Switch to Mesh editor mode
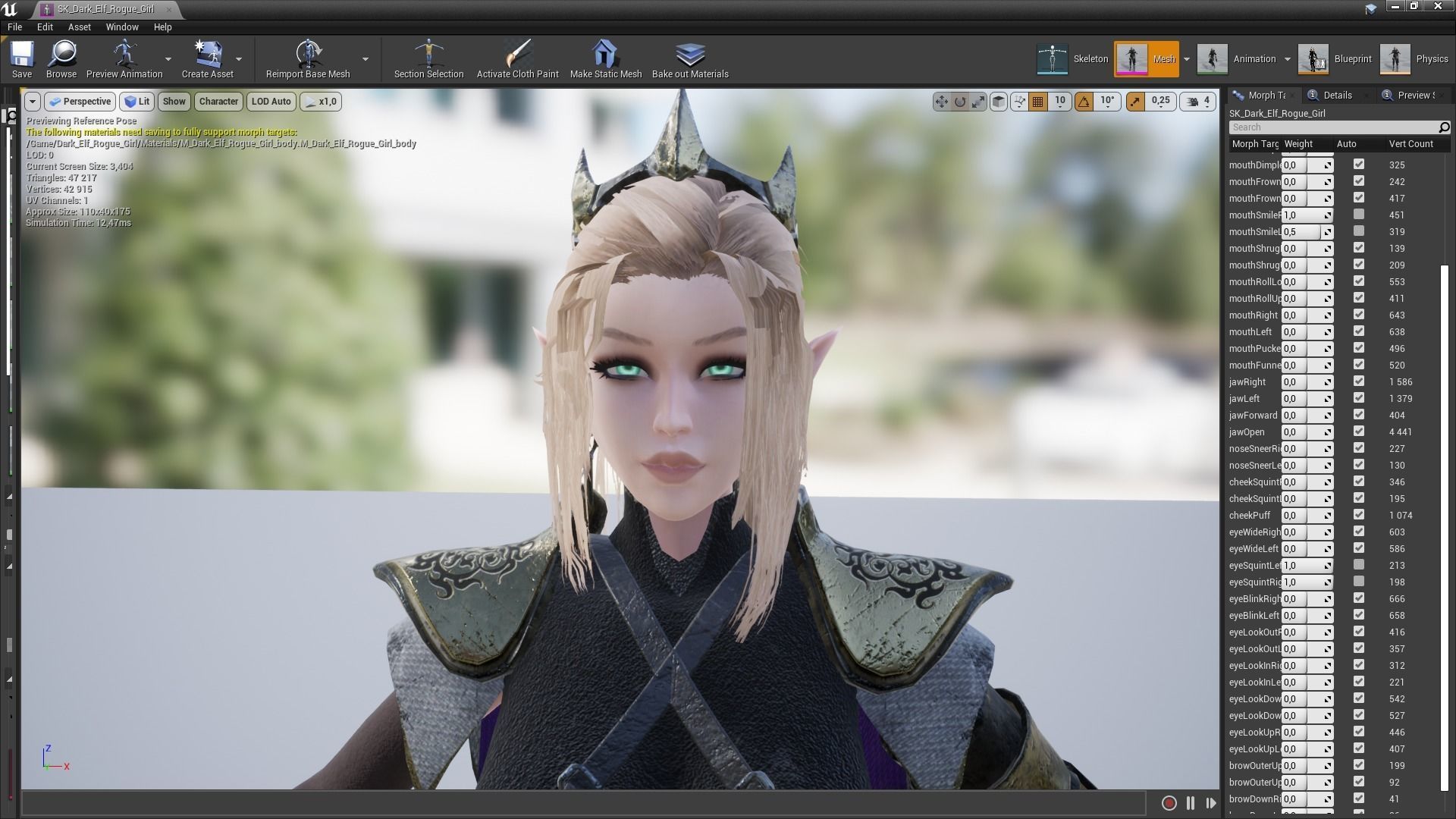This screenshot has width=1456, height=819. coord(1146,58)
